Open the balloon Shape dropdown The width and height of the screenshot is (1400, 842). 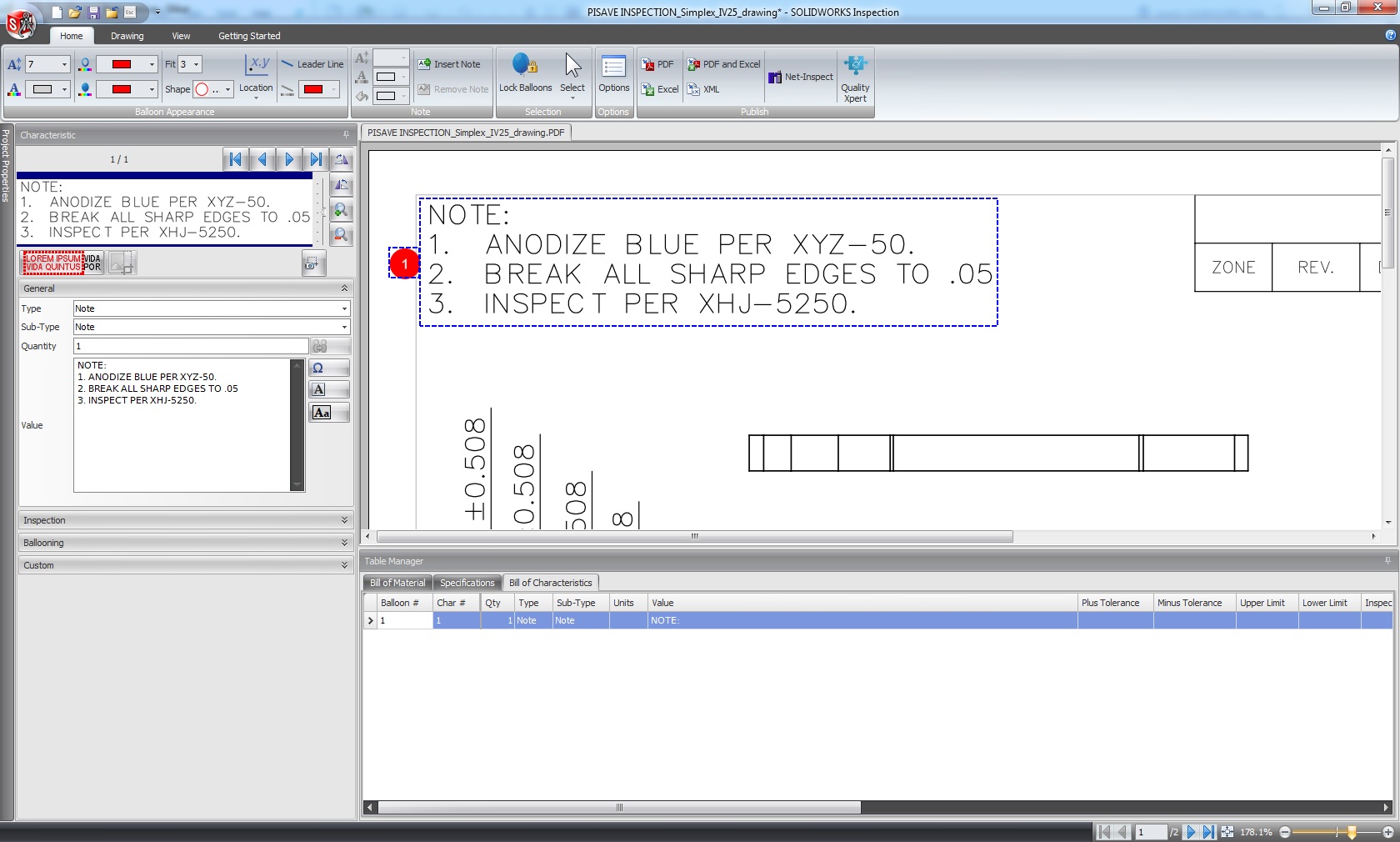pyautogui.click(x=227, y=89)
